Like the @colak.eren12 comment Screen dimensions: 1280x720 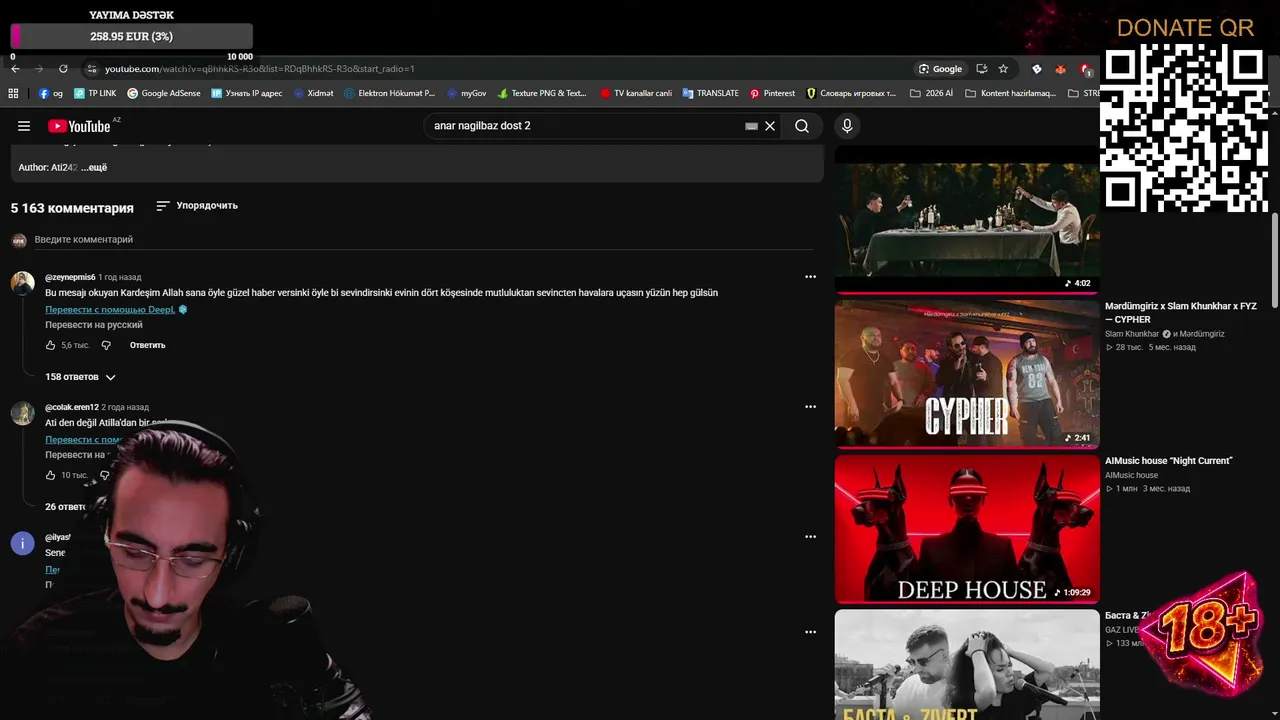(x=51, y=475)
